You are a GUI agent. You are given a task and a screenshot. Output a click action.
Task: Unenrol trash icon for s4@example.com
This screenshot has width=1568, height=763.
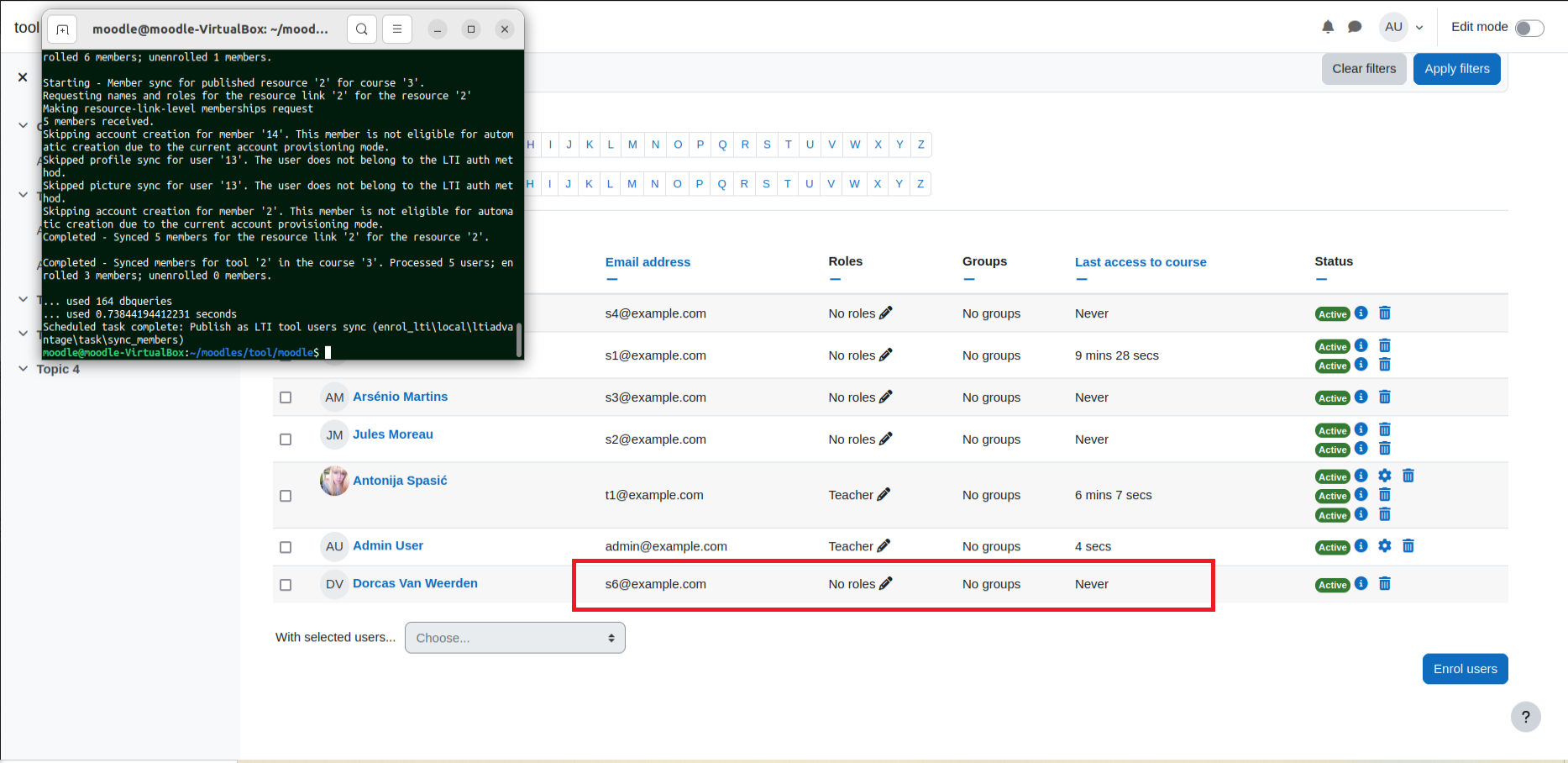(x=1385, y=313)
